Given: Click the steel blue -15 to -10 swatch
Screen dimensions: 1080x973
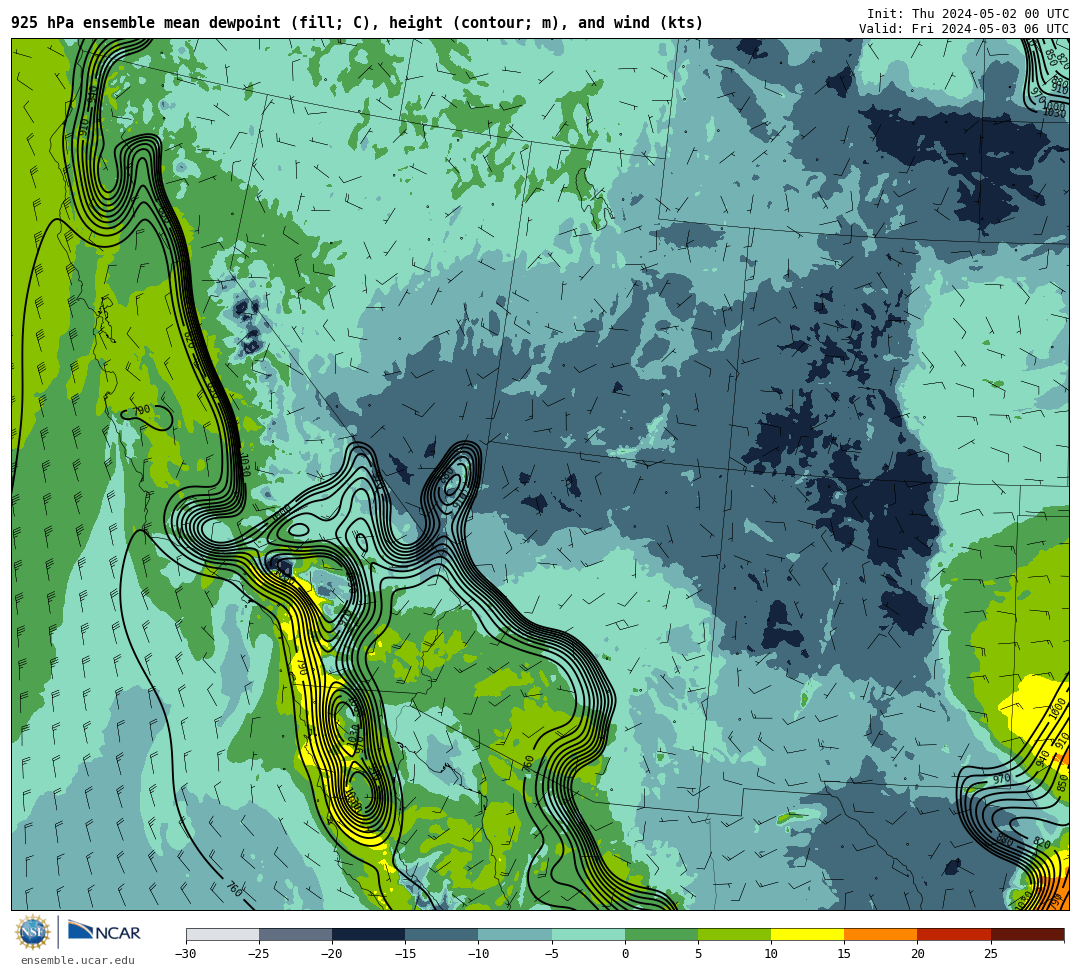Looking at the screenshot, I should tap(442, 934).
